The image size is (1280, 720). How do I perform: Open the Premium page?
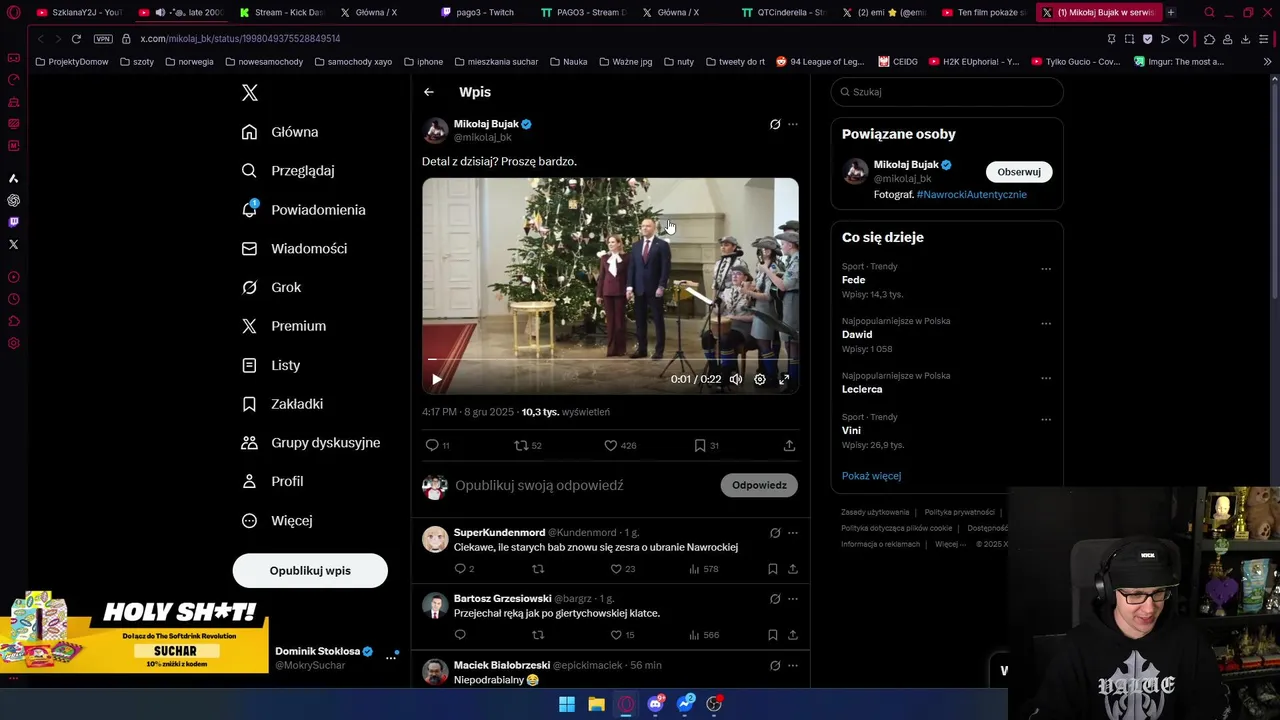point(284,326)
